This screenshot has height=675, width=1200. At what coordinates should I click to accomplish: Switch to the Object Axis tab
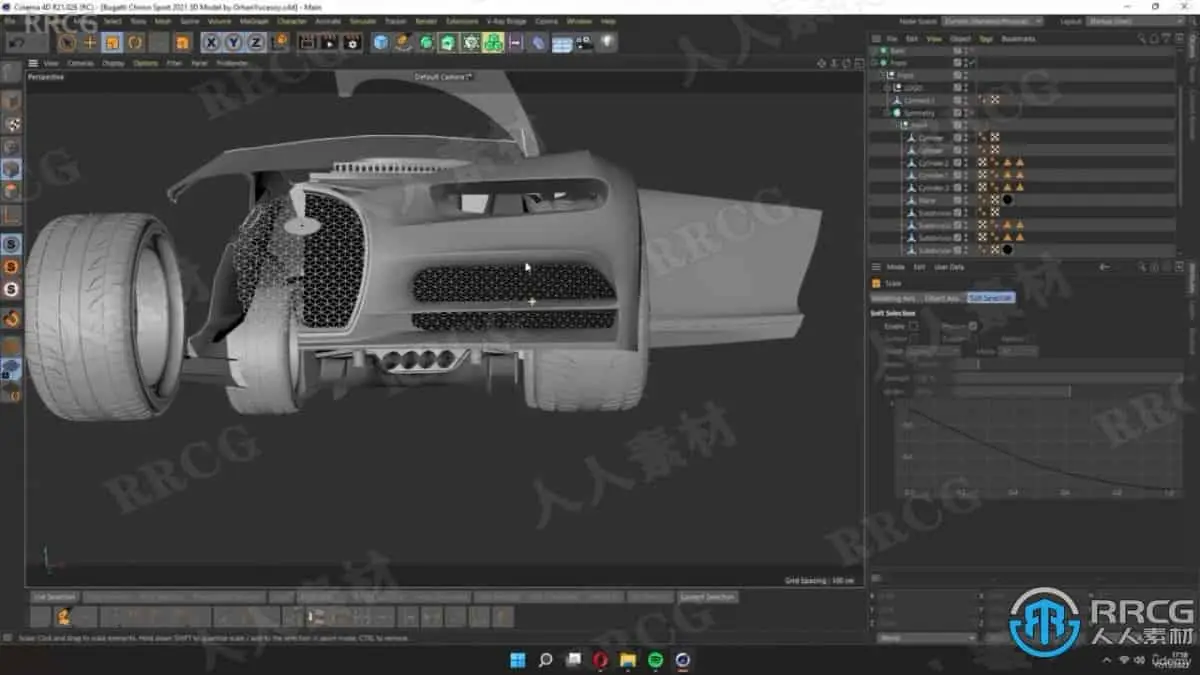[x=942, y=298]
